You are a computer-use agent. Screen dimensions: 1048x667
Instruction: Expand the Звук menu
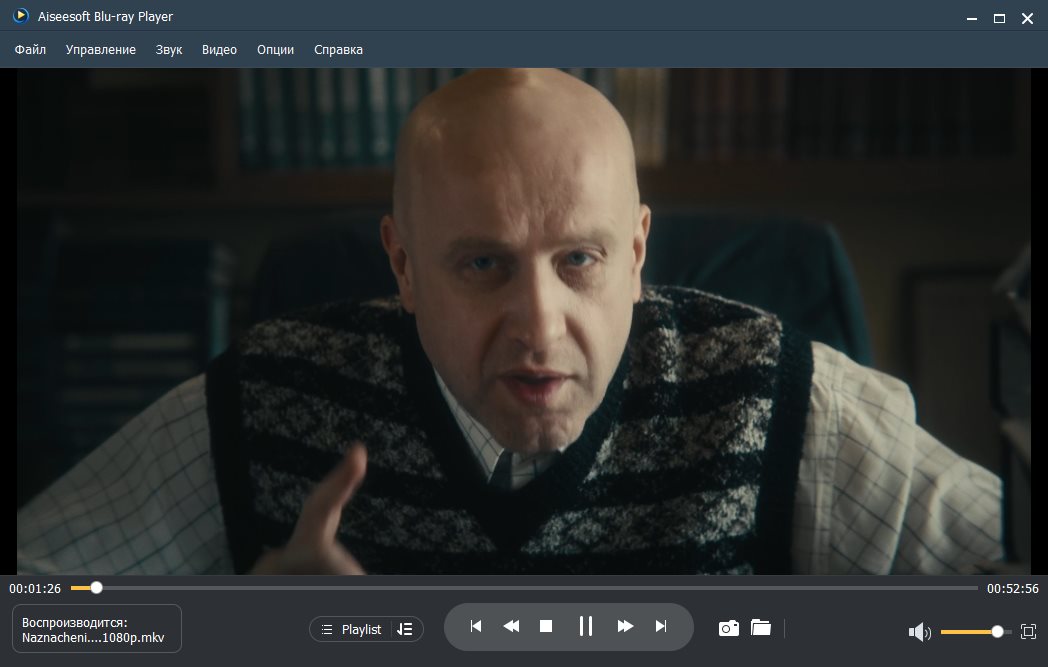click(x=169, y=49)
